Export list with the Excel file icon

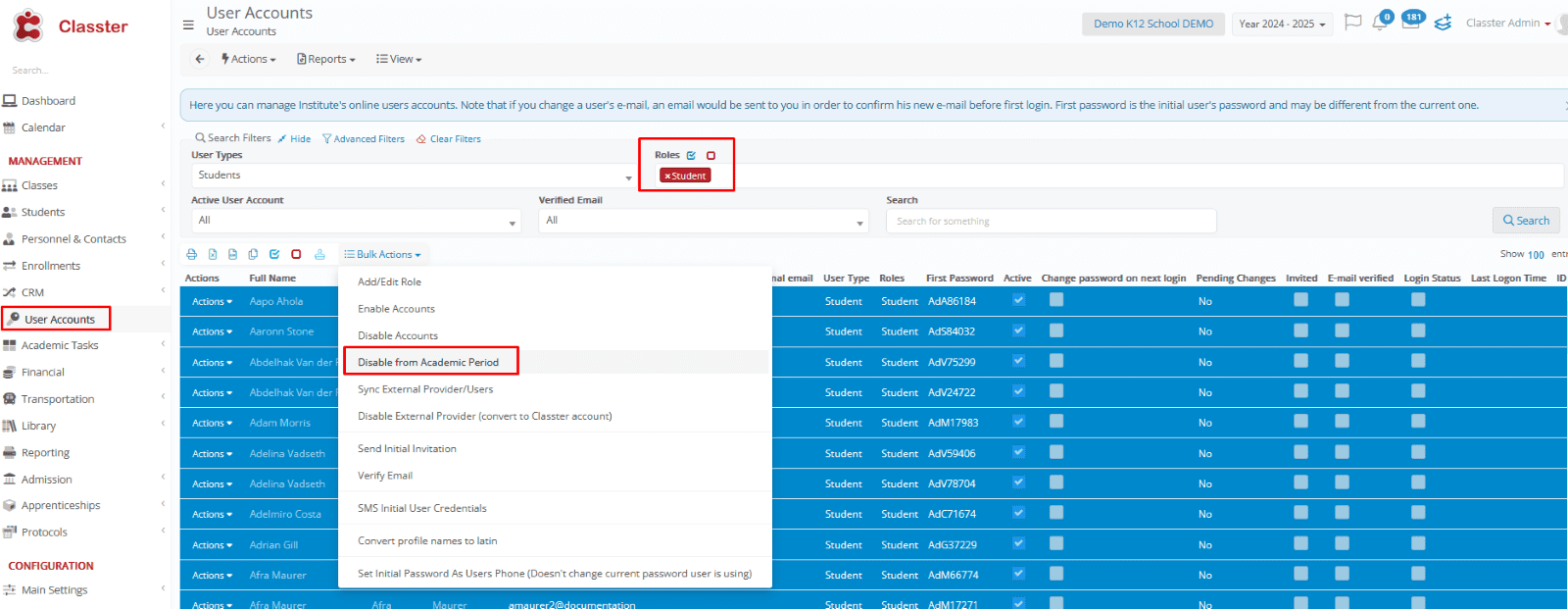coord(212,254)
